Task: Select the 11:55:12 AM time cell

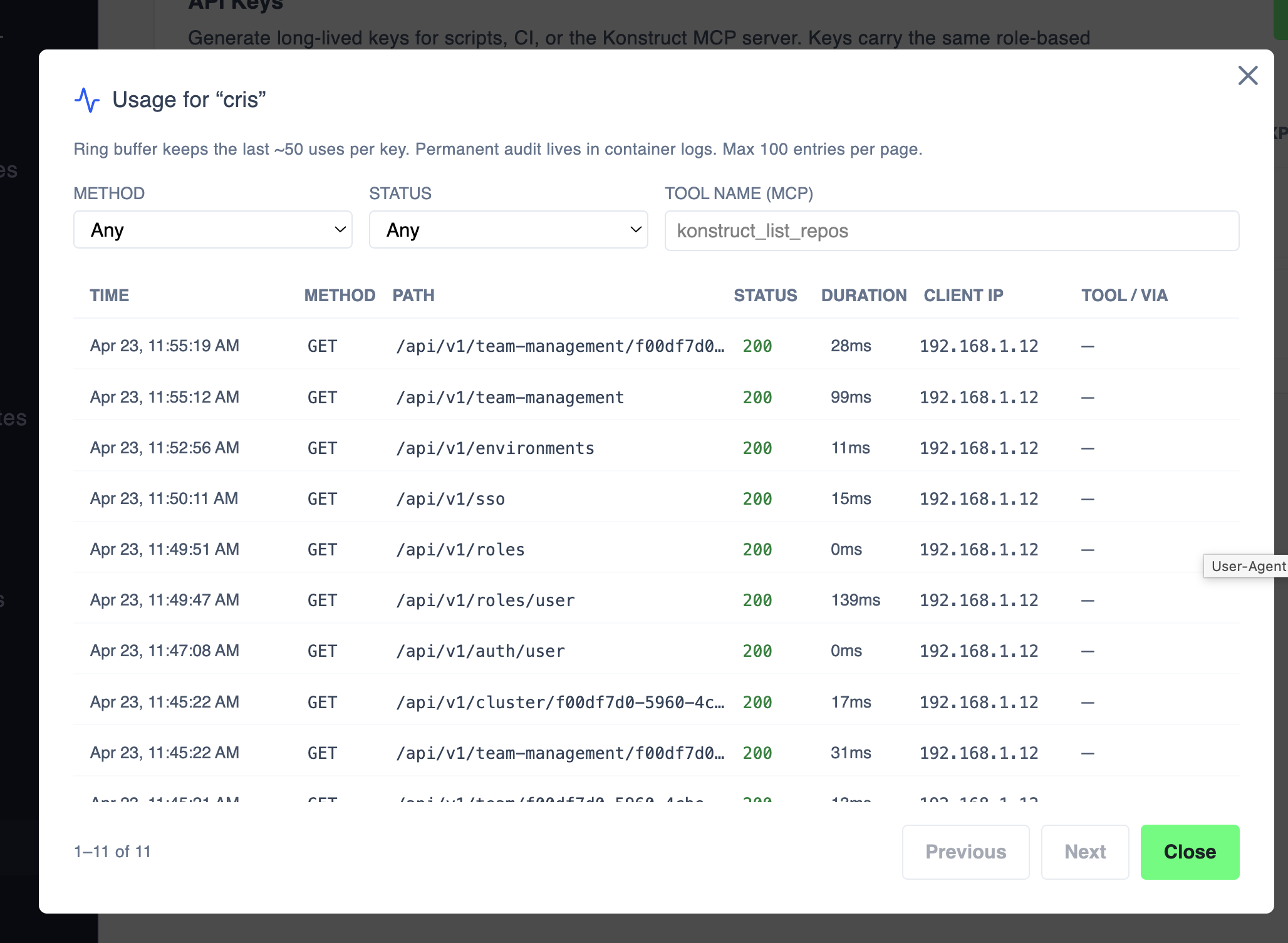Action: tap(165, 397)
